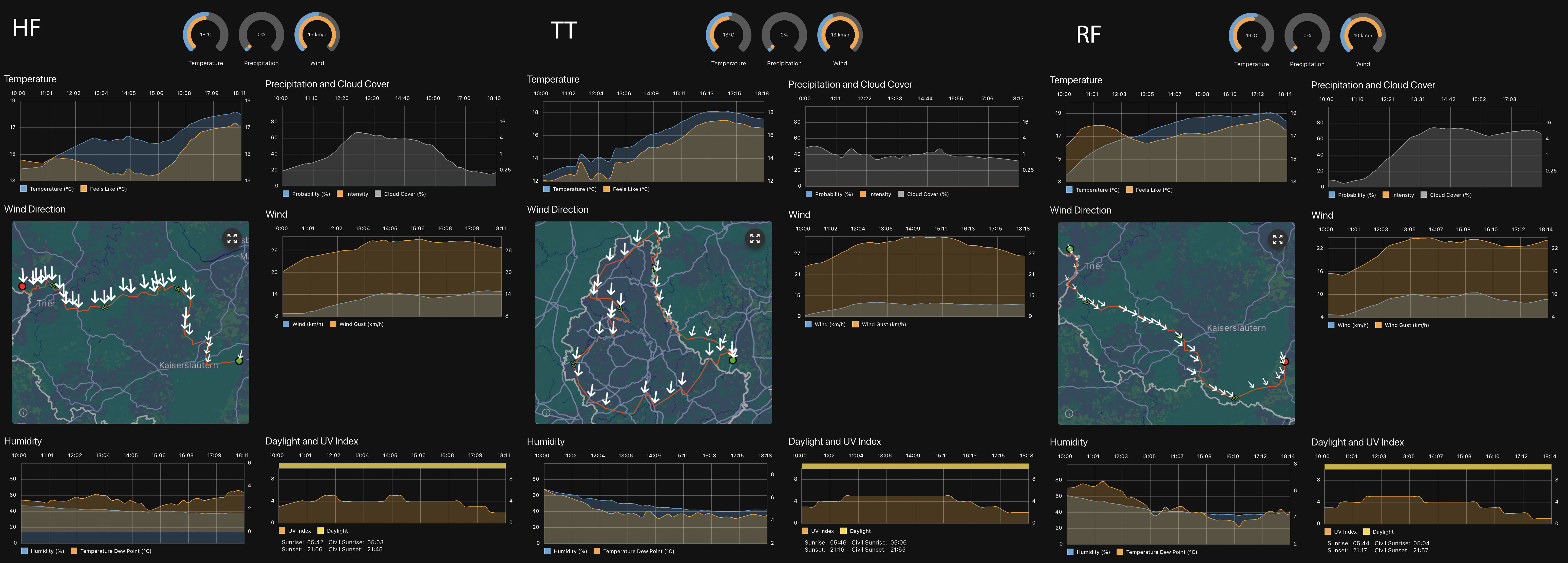Click the Trier label on the HF map
1568x563 pixels.
[46, 303]
